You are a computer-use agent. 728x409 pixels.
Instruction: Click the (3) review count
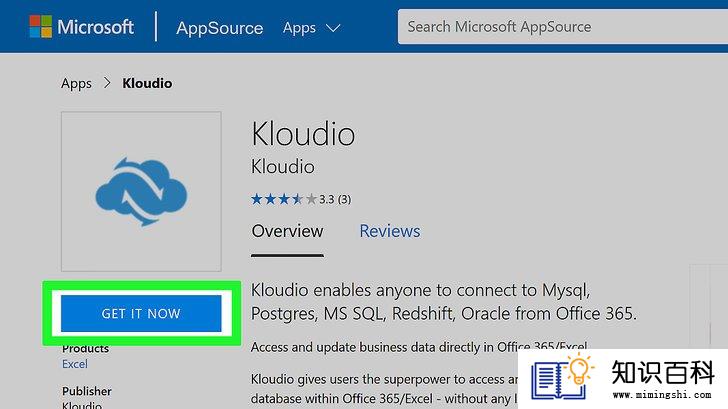click(344, 200)
